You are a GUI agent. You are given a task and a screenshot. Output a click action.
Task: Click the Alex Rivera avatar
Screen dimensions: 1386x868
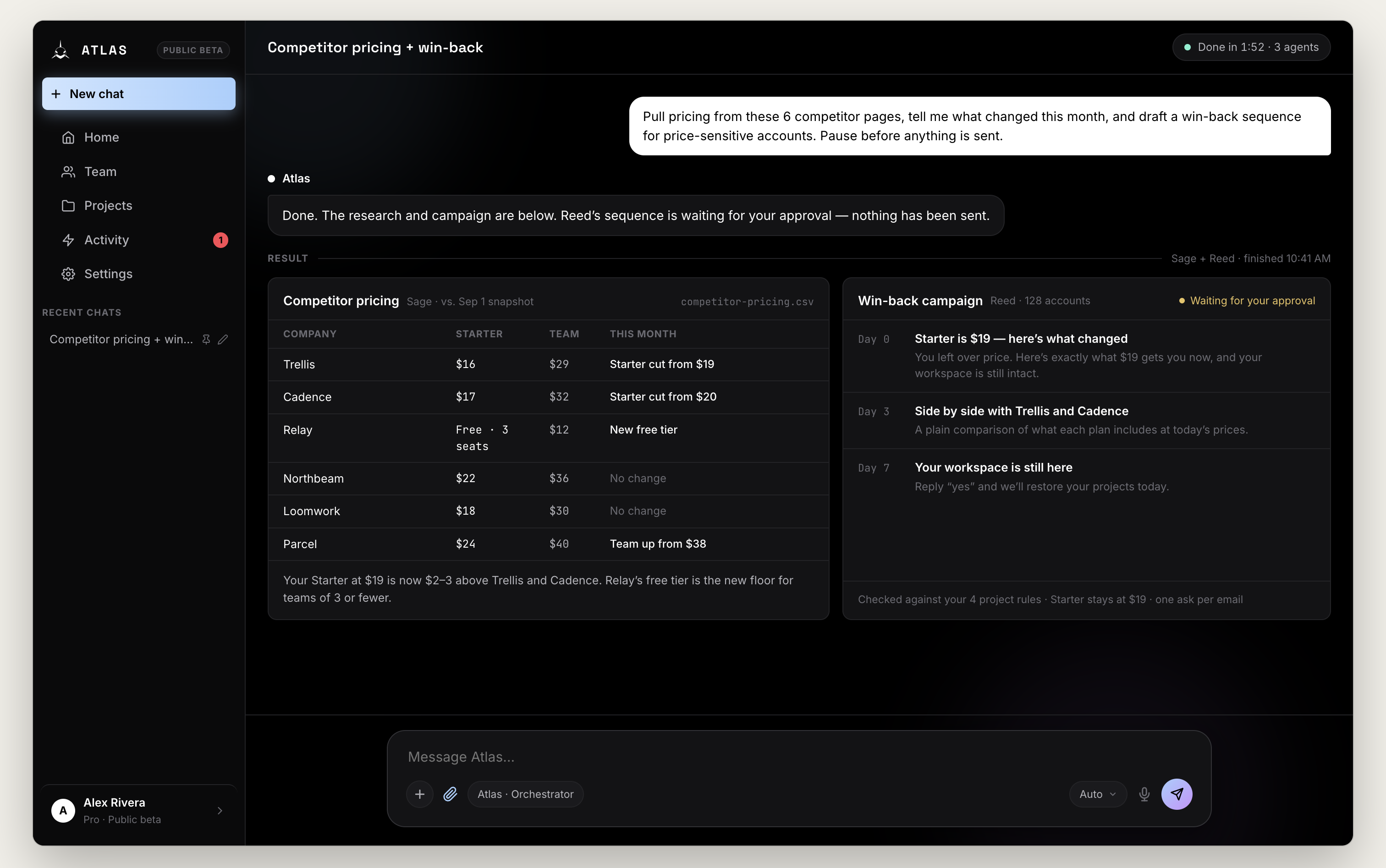(x=63, y=811)
